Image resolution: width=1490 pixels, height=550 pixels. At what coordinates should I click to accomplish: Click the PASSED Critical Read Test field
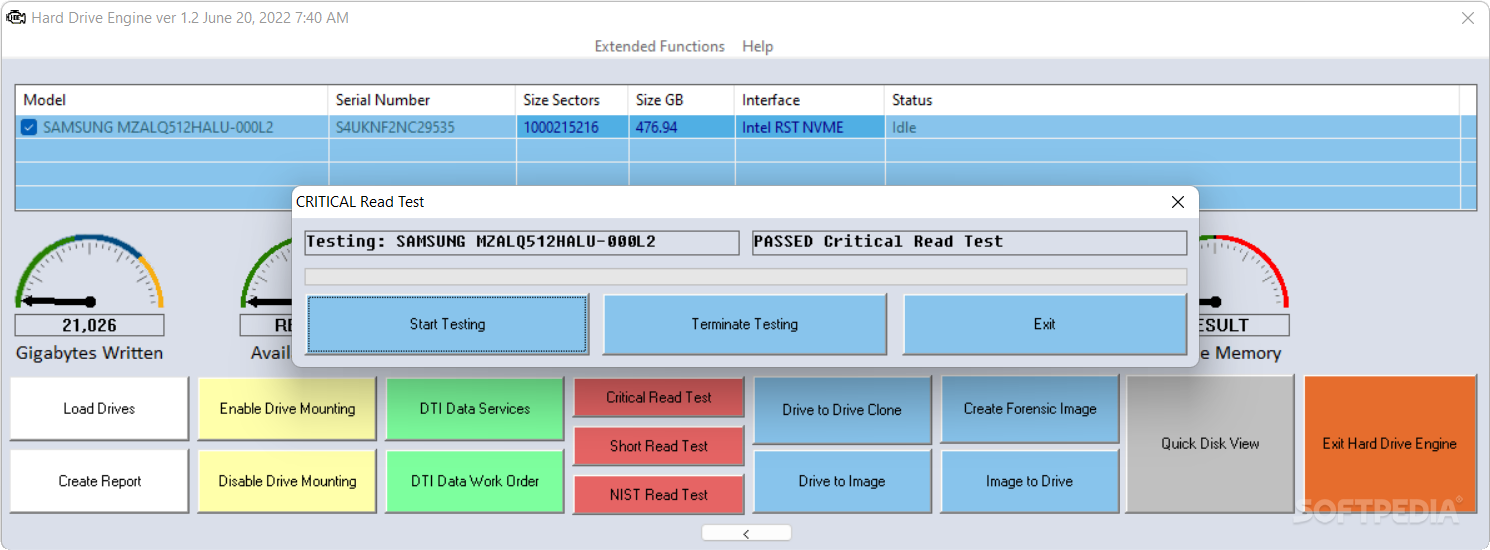(969, 242)
